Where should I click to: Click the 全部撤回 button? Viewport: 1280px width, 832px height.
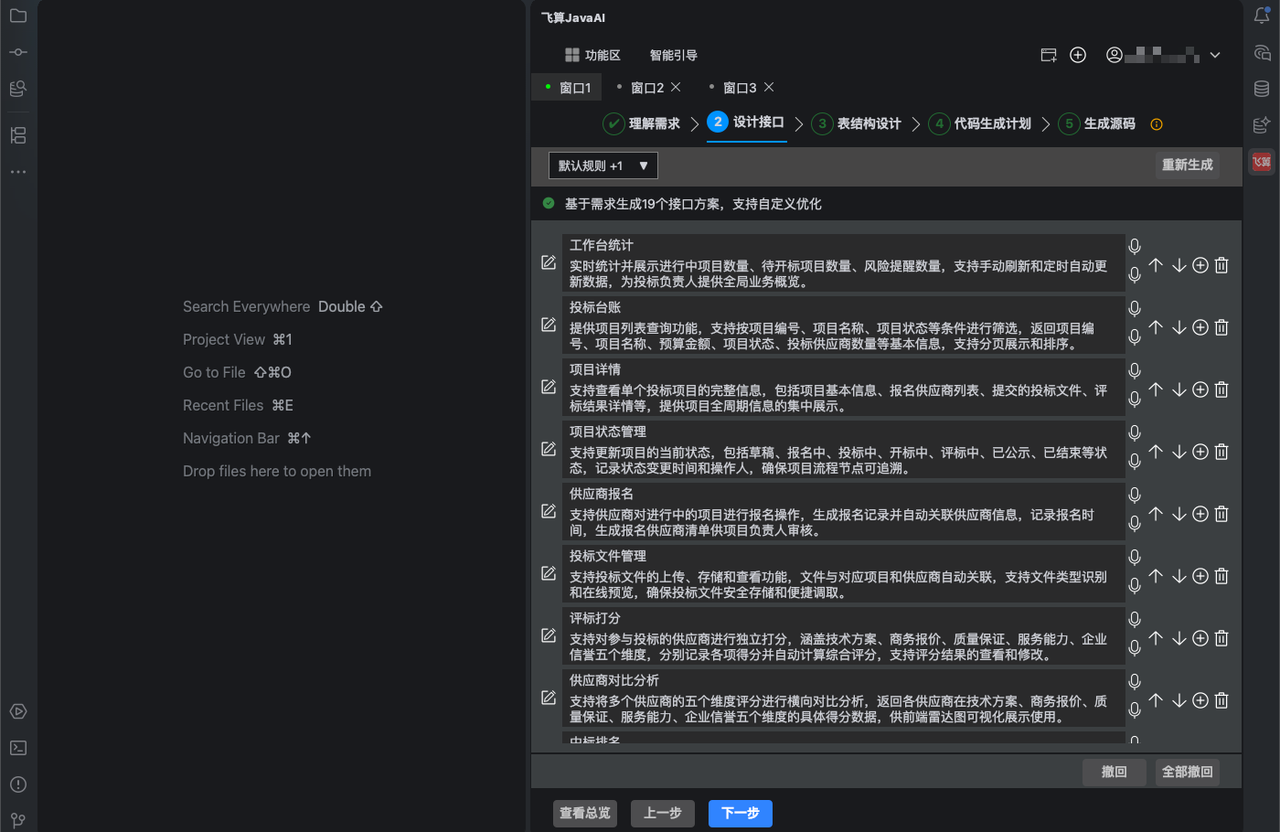1187,772
